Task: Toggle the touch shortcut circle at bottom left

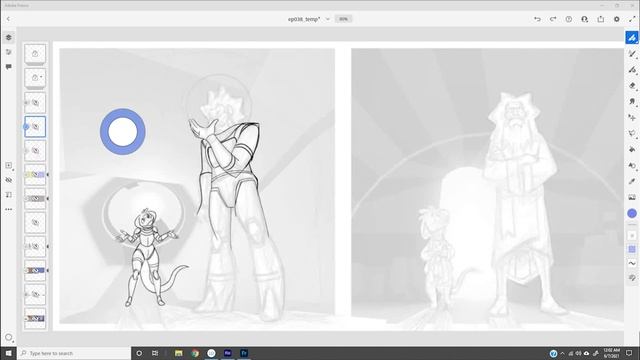Action: tap(9, 337)
